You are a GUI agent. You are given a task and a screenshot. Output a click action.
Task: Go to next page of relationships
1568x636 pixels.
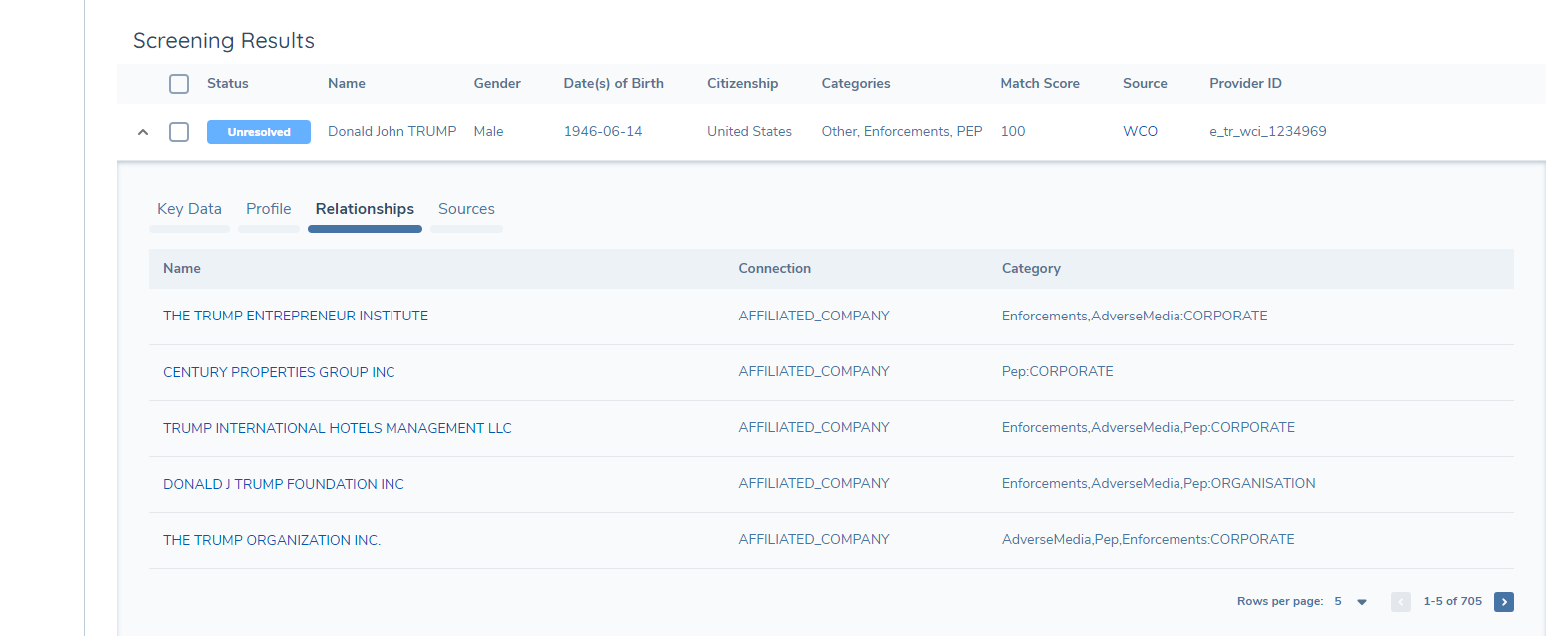(1503, 602)
